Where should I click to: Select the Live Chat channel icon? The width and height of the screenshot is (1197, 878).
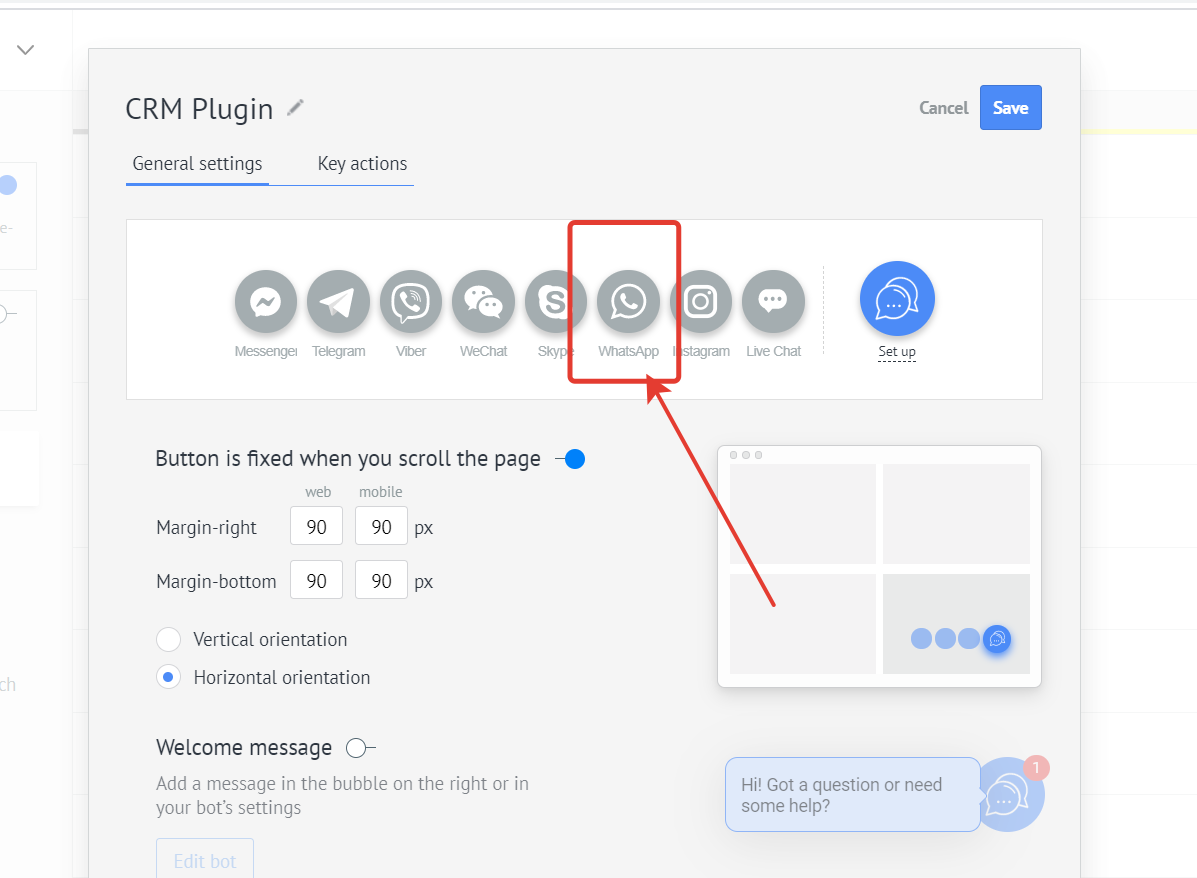(x=773, y=302)
